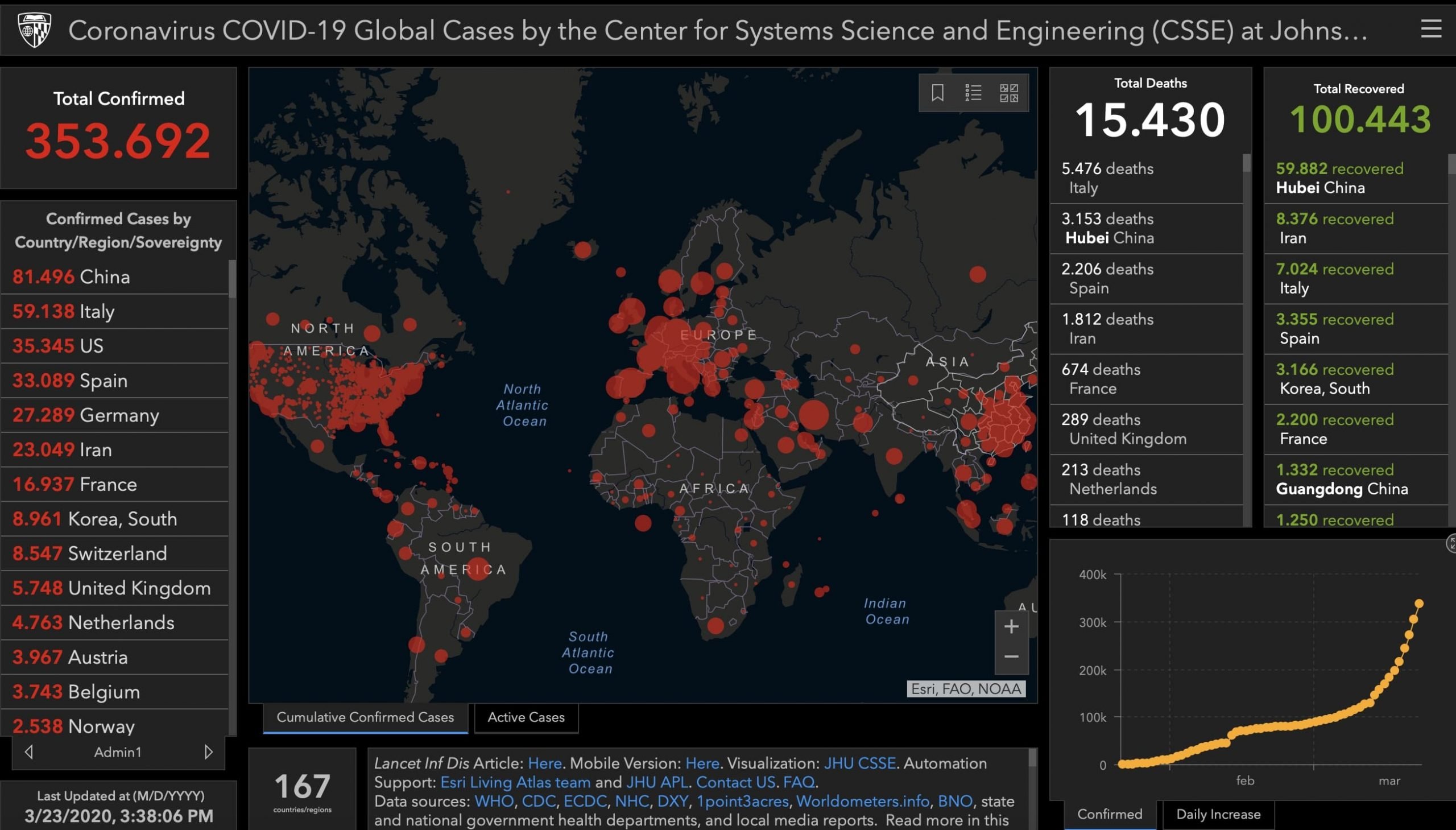Screen dimensions: 1456x830
Task: Open the map legend list icon
Action: tap(973, 92)
